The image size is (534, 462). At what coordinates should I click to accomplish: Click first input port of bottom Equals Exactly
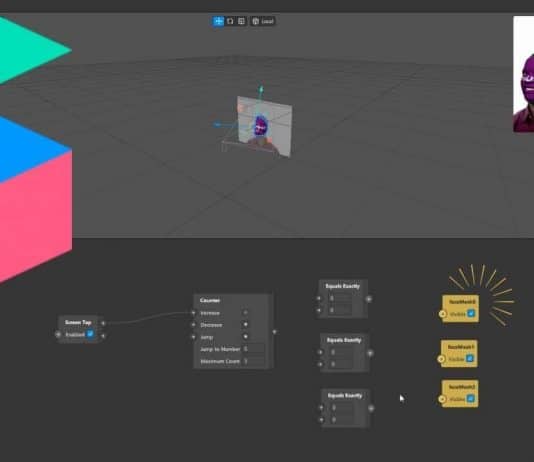321,407
